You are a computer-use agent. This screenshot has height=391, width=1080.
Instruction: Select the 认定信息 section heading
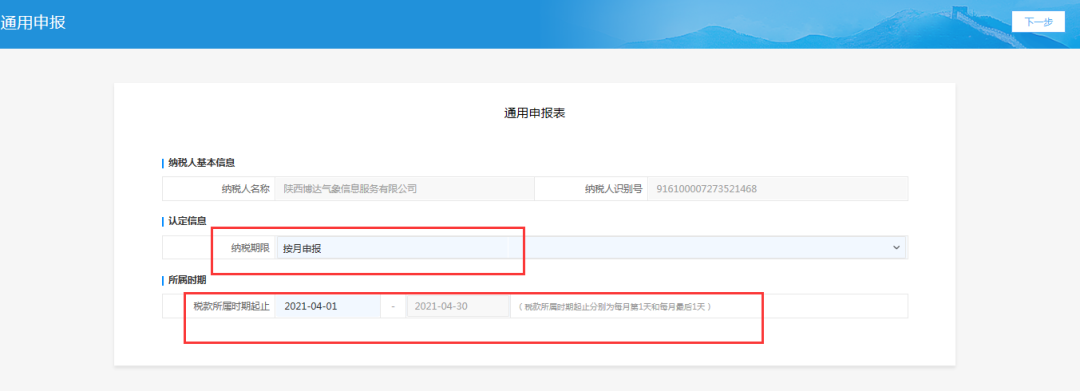coord(187,222)
